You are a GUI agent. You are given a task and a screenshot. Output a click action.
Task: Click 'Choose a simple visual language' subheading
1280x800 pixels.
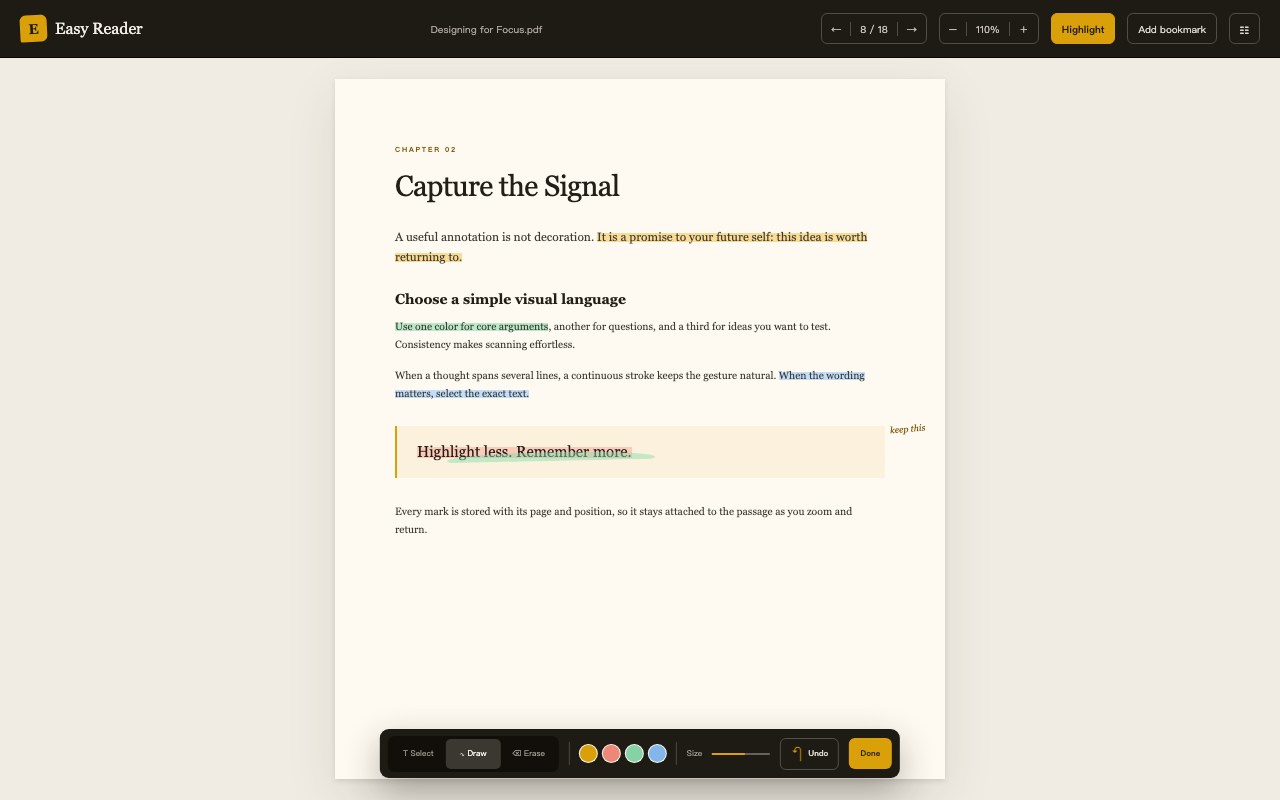510,299
